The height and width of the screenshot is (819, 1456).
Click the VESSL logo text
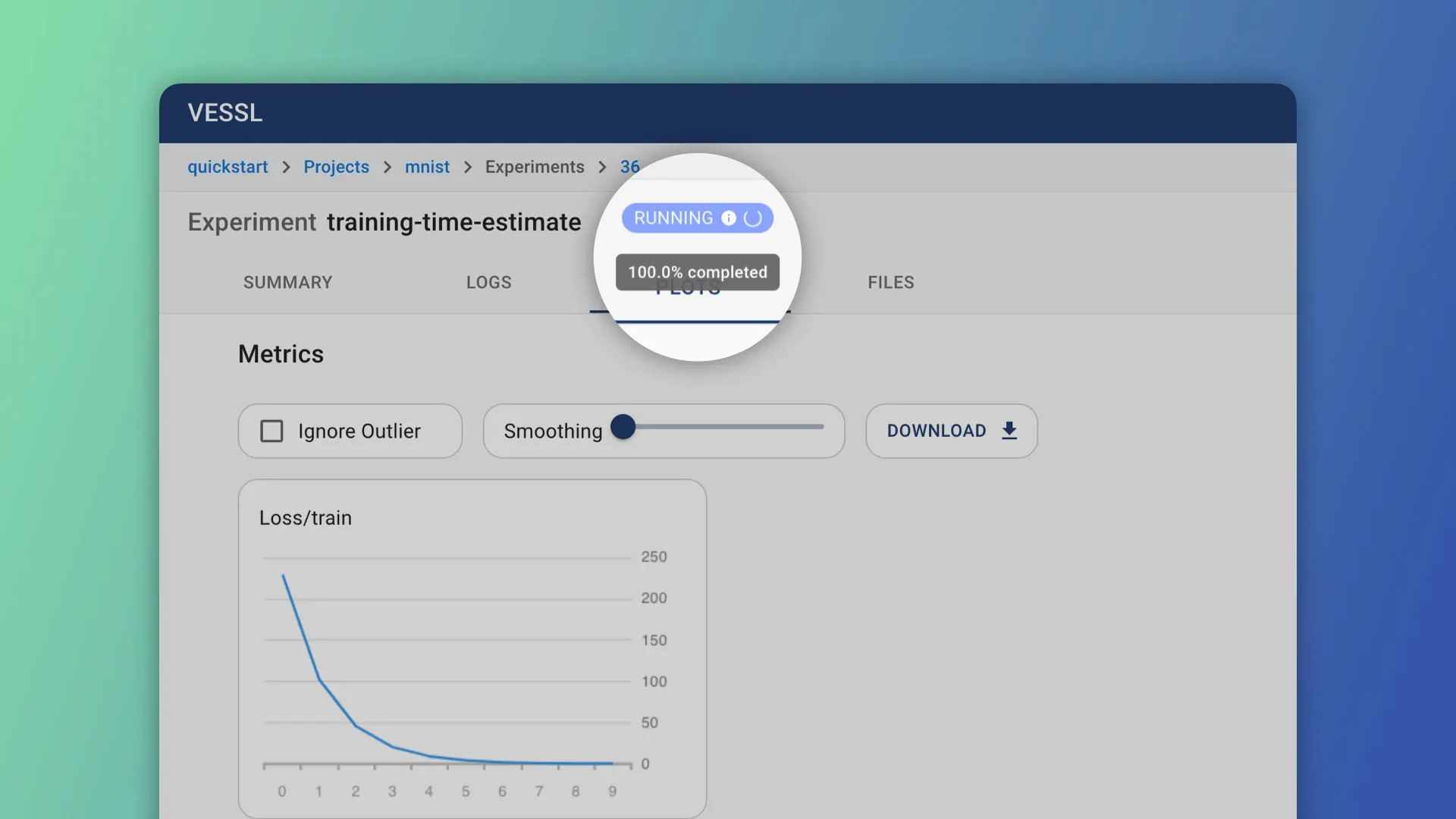click(225, 113)
